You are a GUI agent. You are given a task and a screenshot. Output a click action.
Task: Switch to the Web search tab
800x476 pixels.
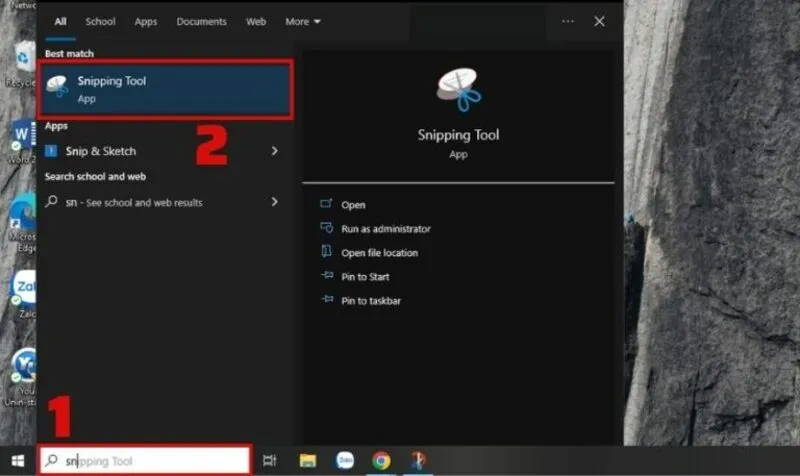coord(256,21)
